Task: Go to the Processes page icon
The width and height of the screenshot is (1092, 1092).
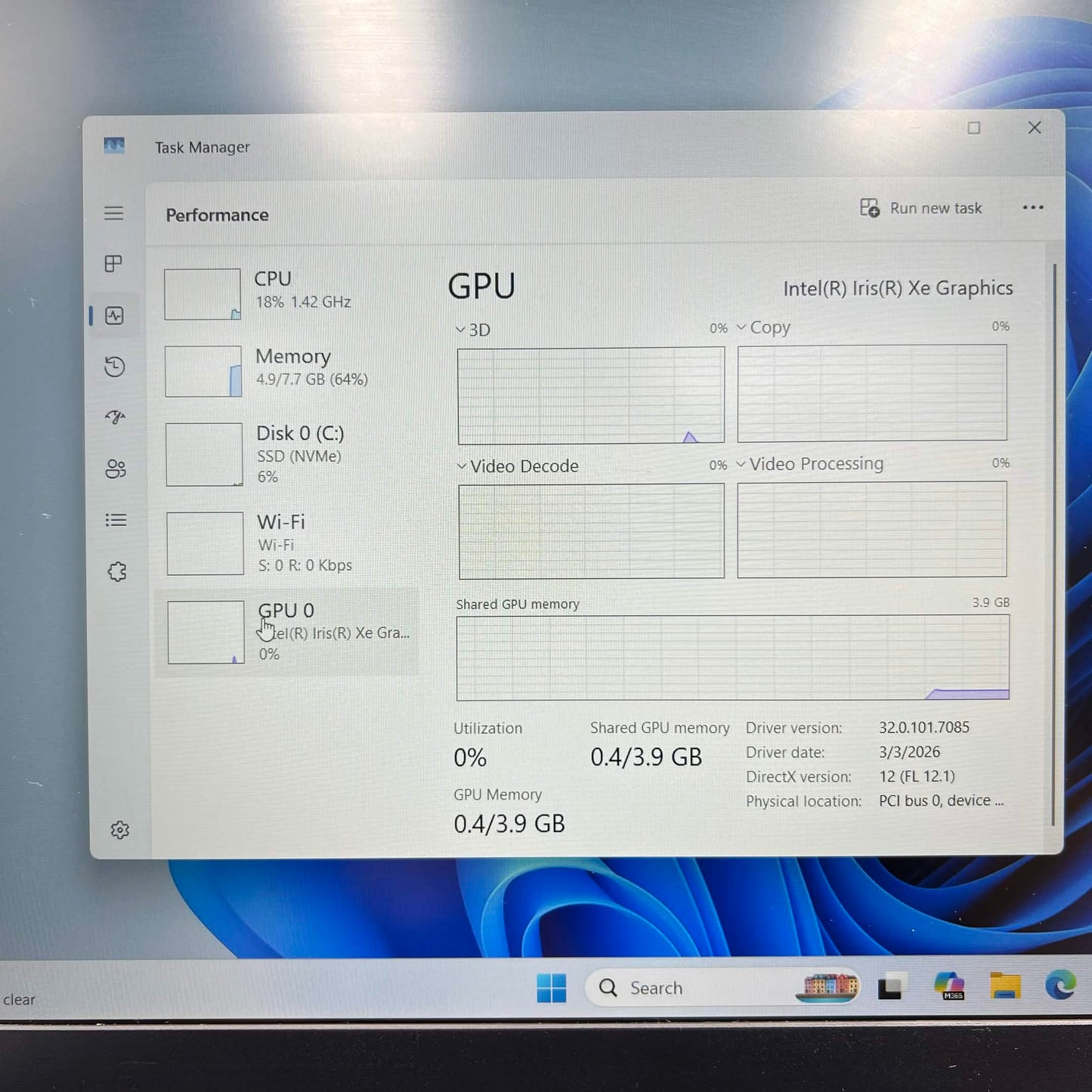Action: click(113, 264)
